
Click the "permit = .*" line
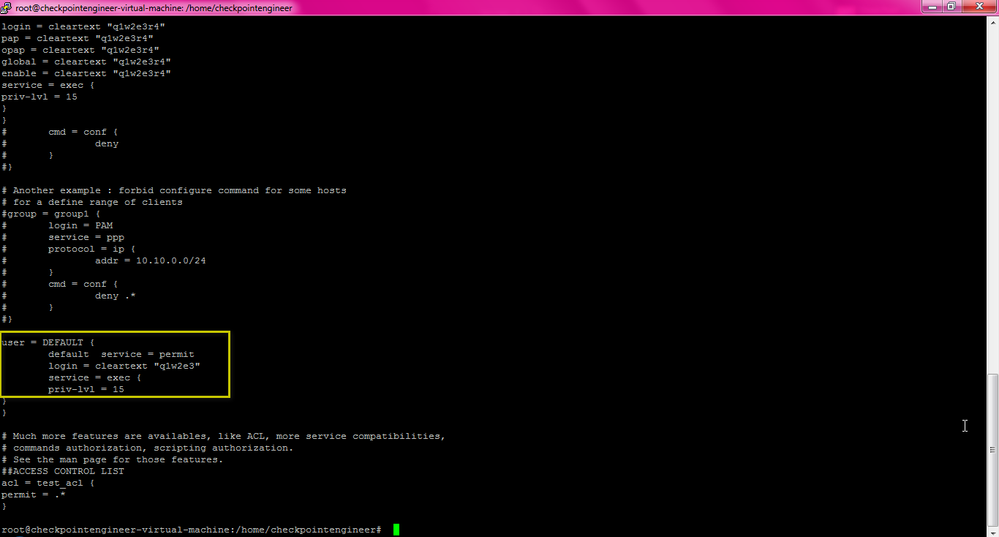pyautogui.click(x=32, y=494)
